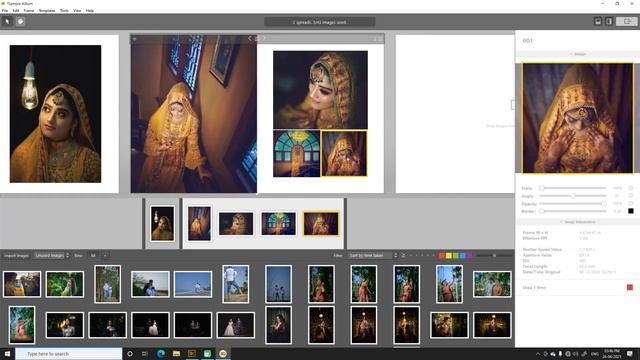Open the Edit menu

coord(16,10)
